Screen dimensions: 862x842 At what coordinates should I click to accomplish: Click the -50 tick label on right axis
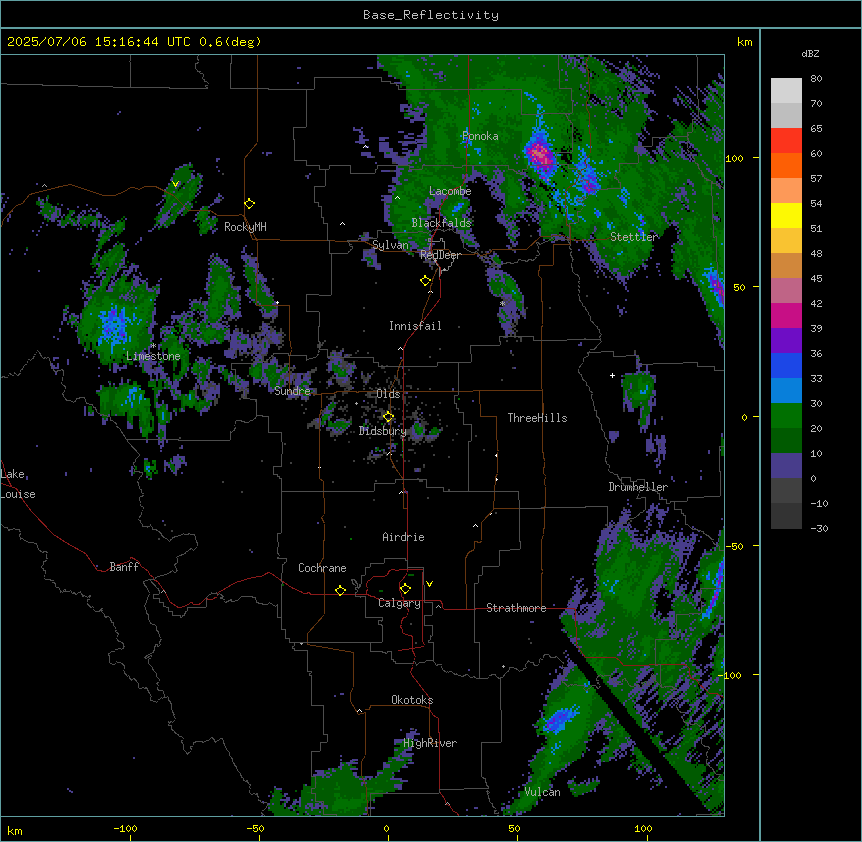tap(734, 546)
